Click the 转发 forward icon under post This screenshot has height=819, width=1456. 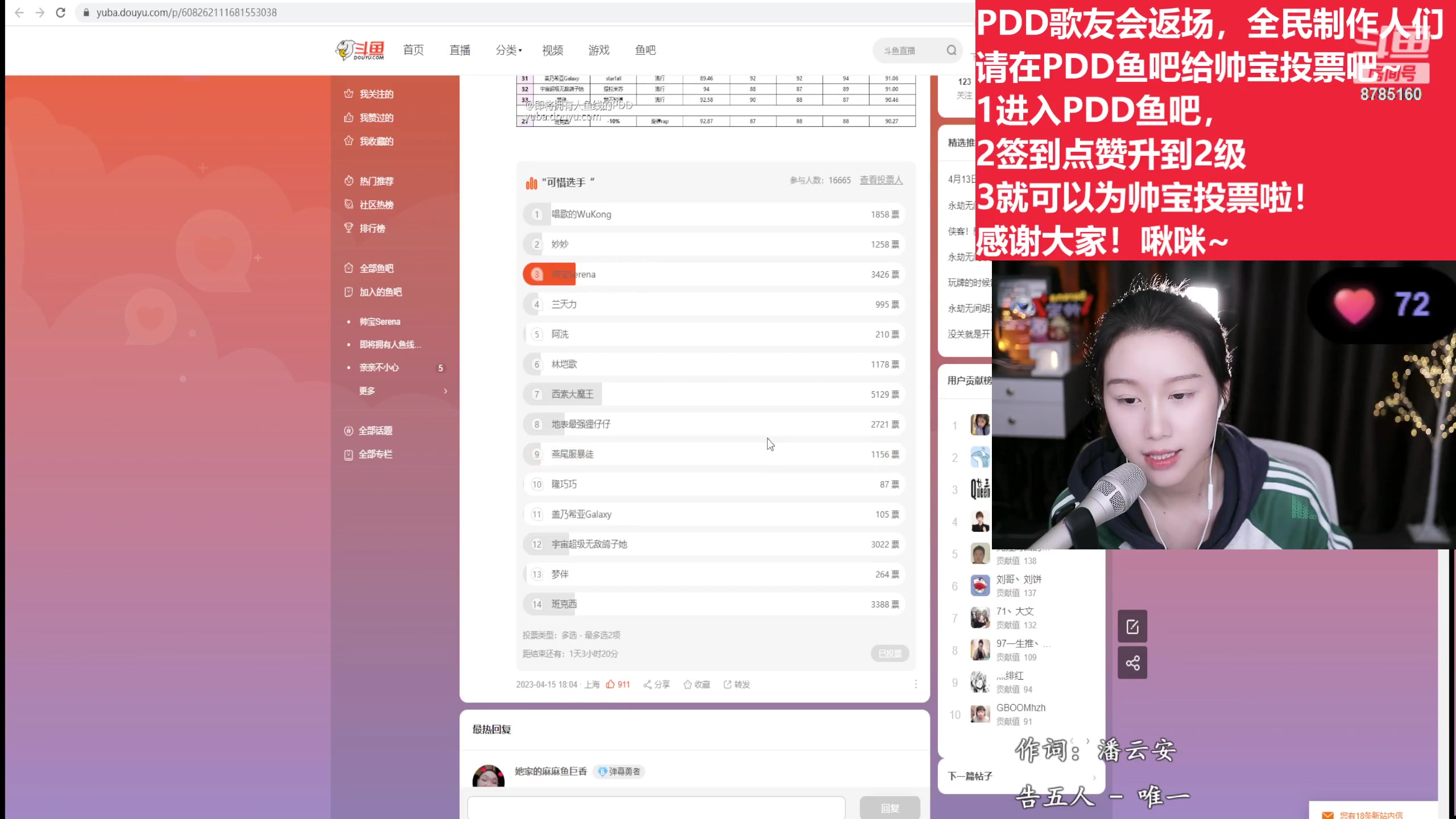click(x=737, y=684)
